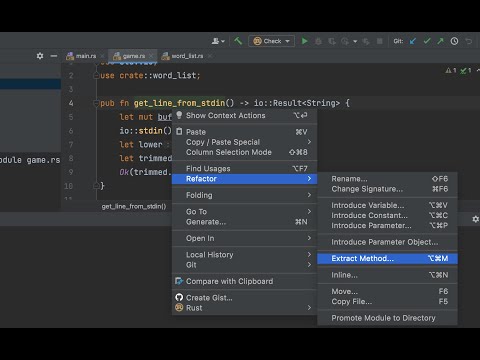Collapse the use crate::word_list fold marker
The width and height of the screenshot is (480, 360).
point(96,76)
